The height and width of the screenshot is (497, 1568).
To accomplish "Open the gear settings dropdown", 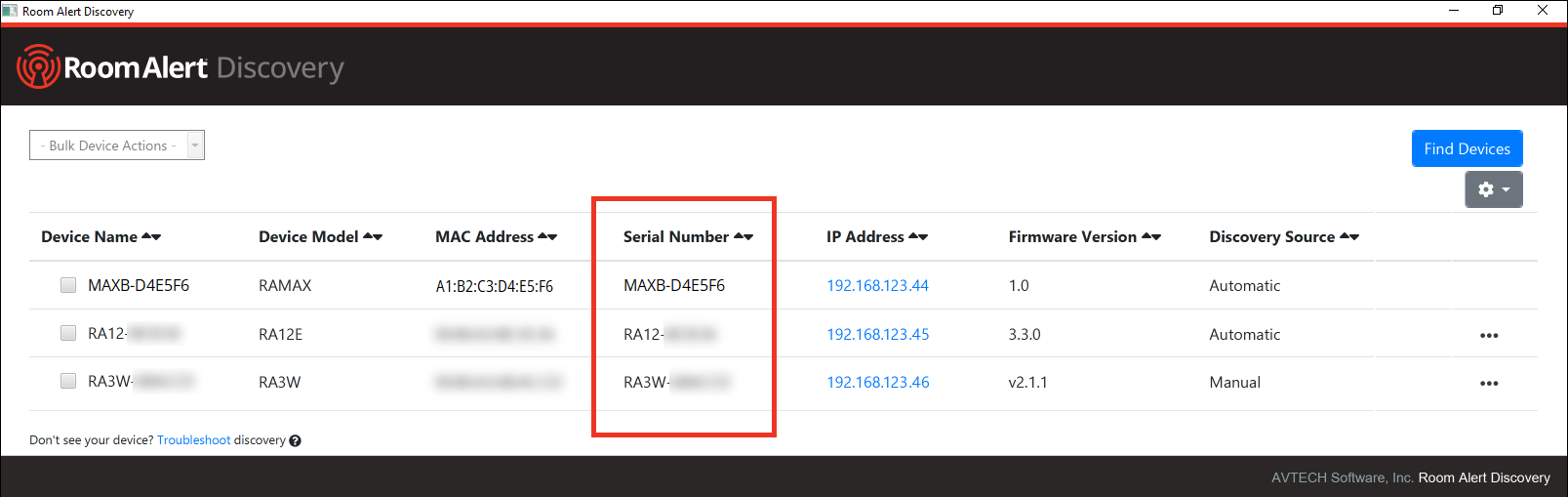I will (x=1493, y=189).
